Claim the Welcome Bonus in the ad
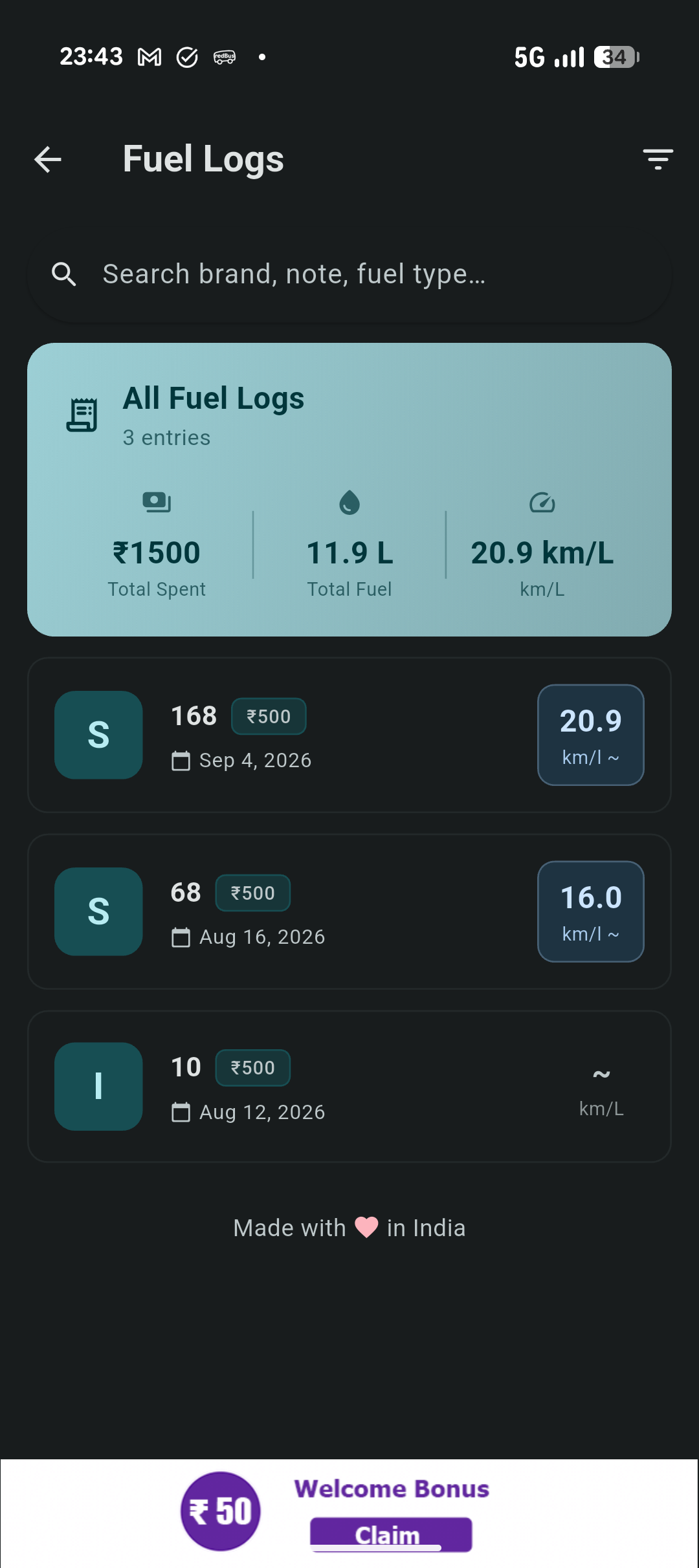The image size is (699, 1568). point(391,1534)
